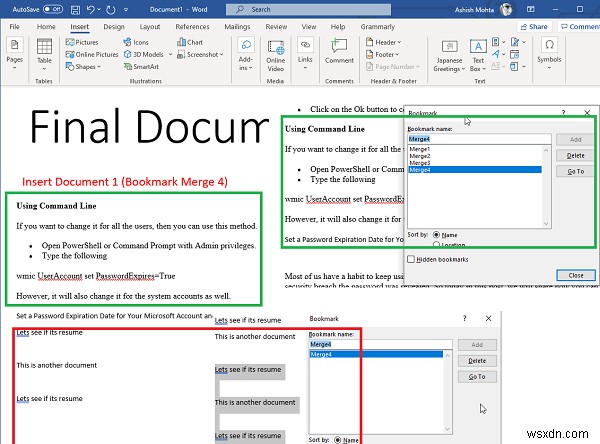Add a new Comment
The width and height of the screenshot is (600, 444).
pos(339,51)
